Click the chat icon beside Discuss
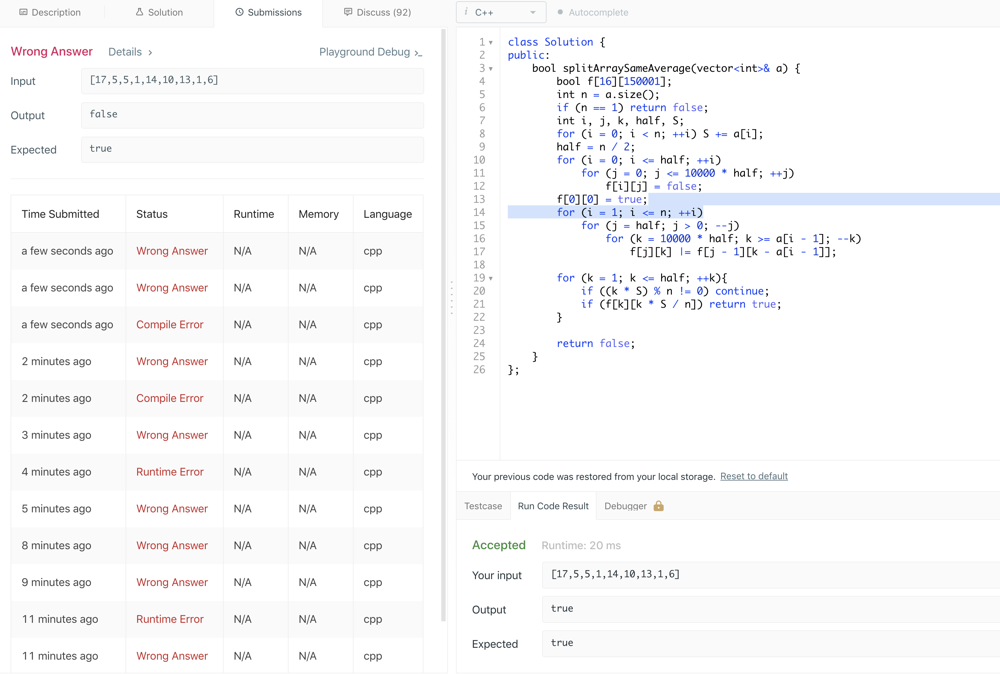1000x674 pixels. coord(348,13)
